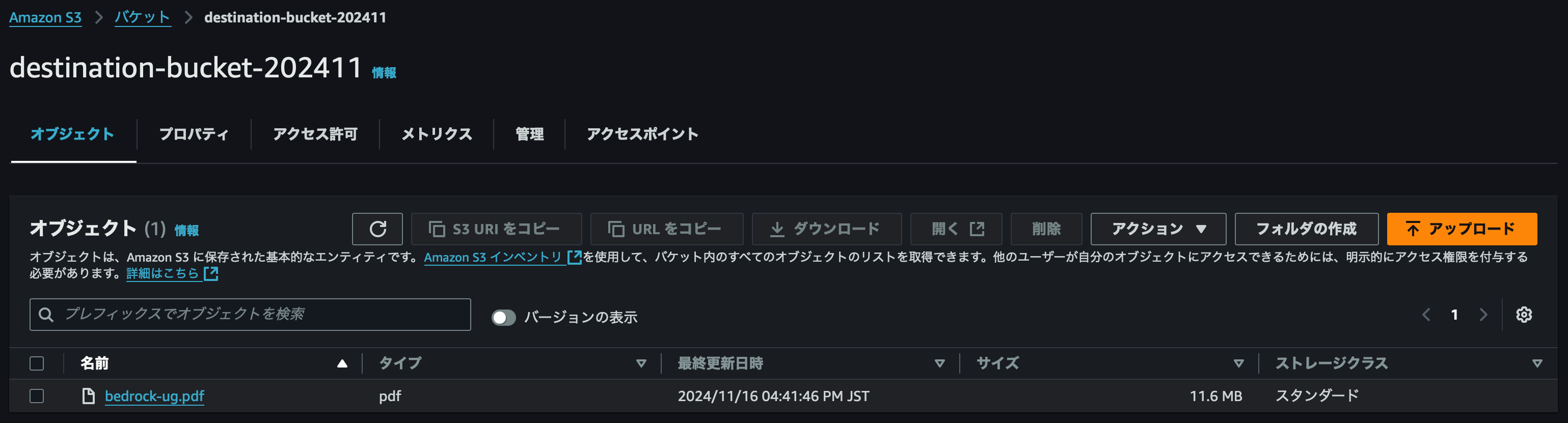Sort by the Type column arrow
The width and height of the screenshot is (1568, 423).
pos(641,363)
